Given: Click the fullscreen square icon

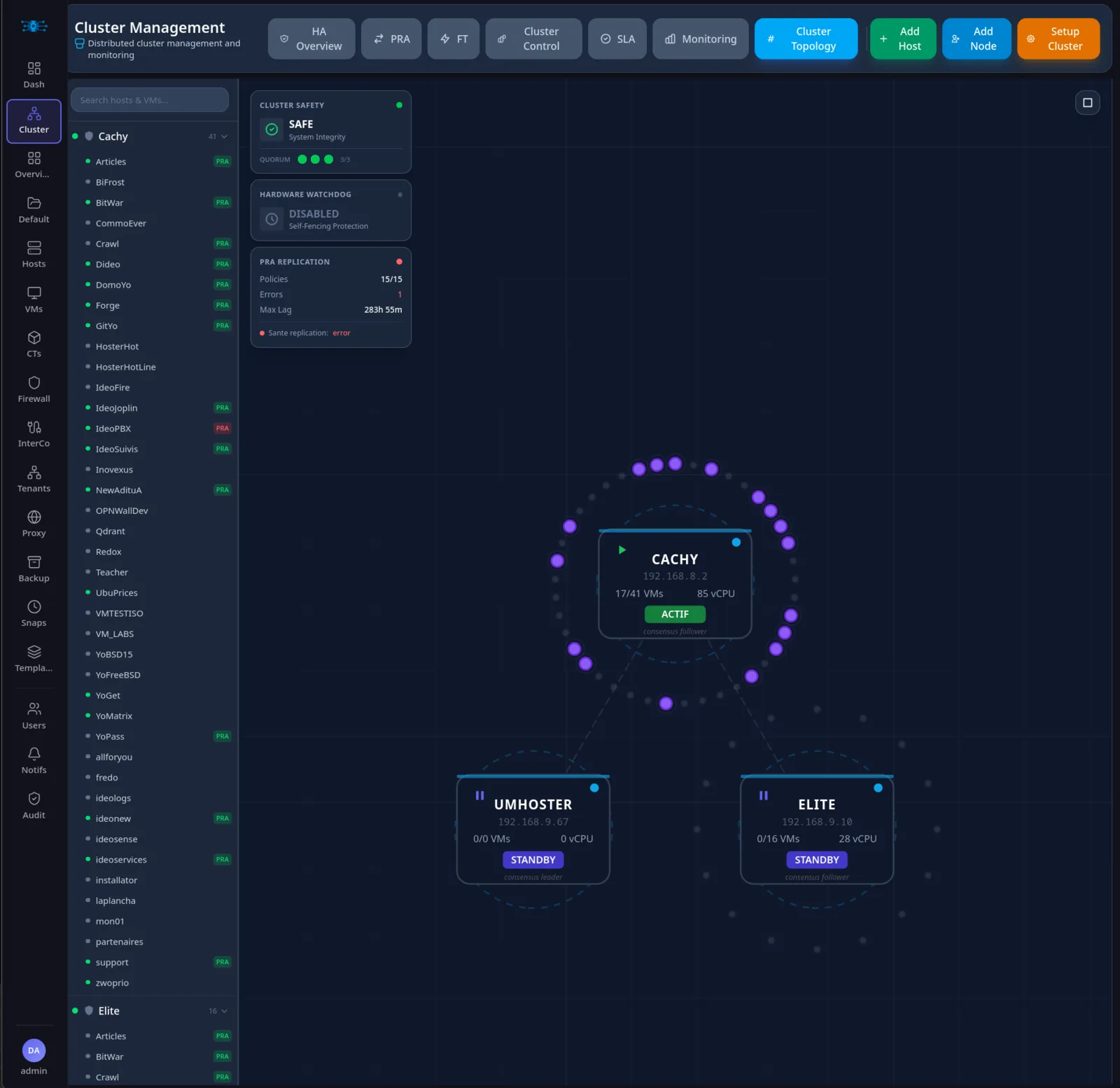Looking at the screenshot, I should pyautogui.click(x=1087, y=103).
